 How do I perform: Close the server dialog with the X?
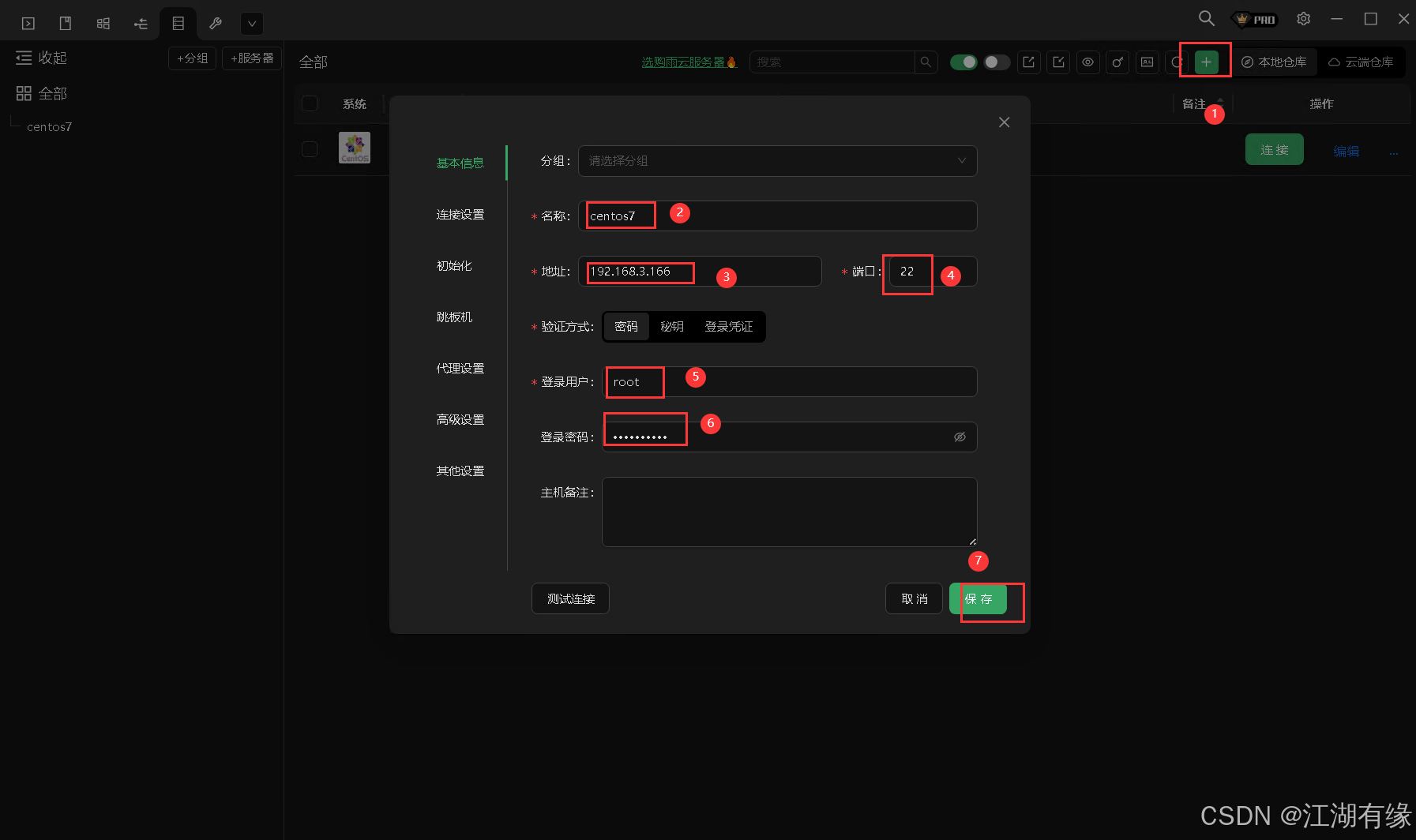1005,122
